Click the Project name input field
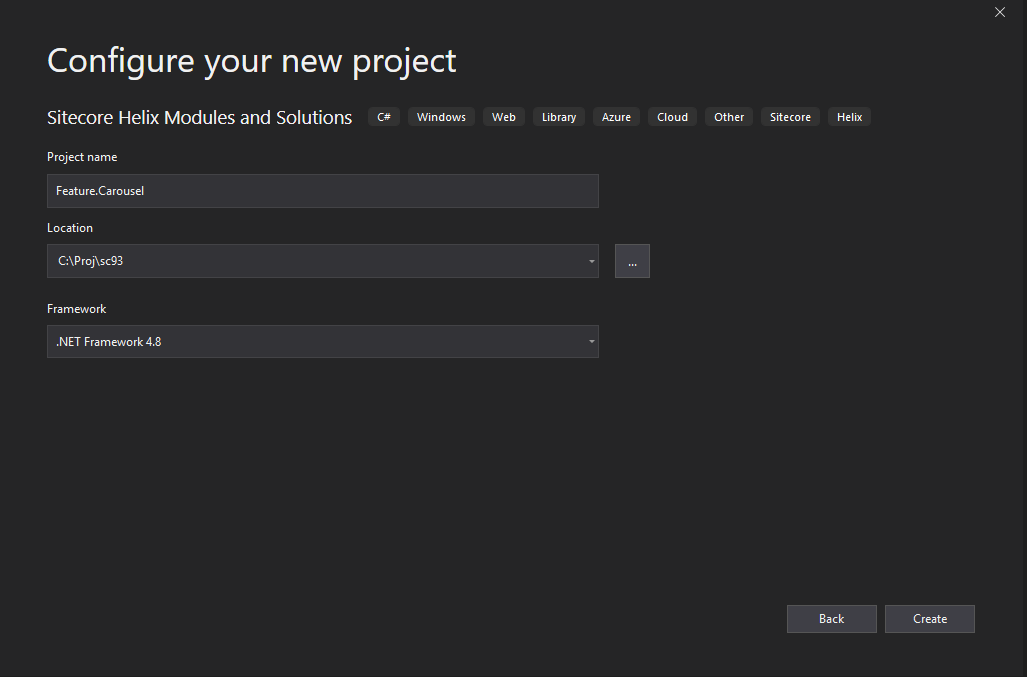1027x677 pixels. coord(322,191)
